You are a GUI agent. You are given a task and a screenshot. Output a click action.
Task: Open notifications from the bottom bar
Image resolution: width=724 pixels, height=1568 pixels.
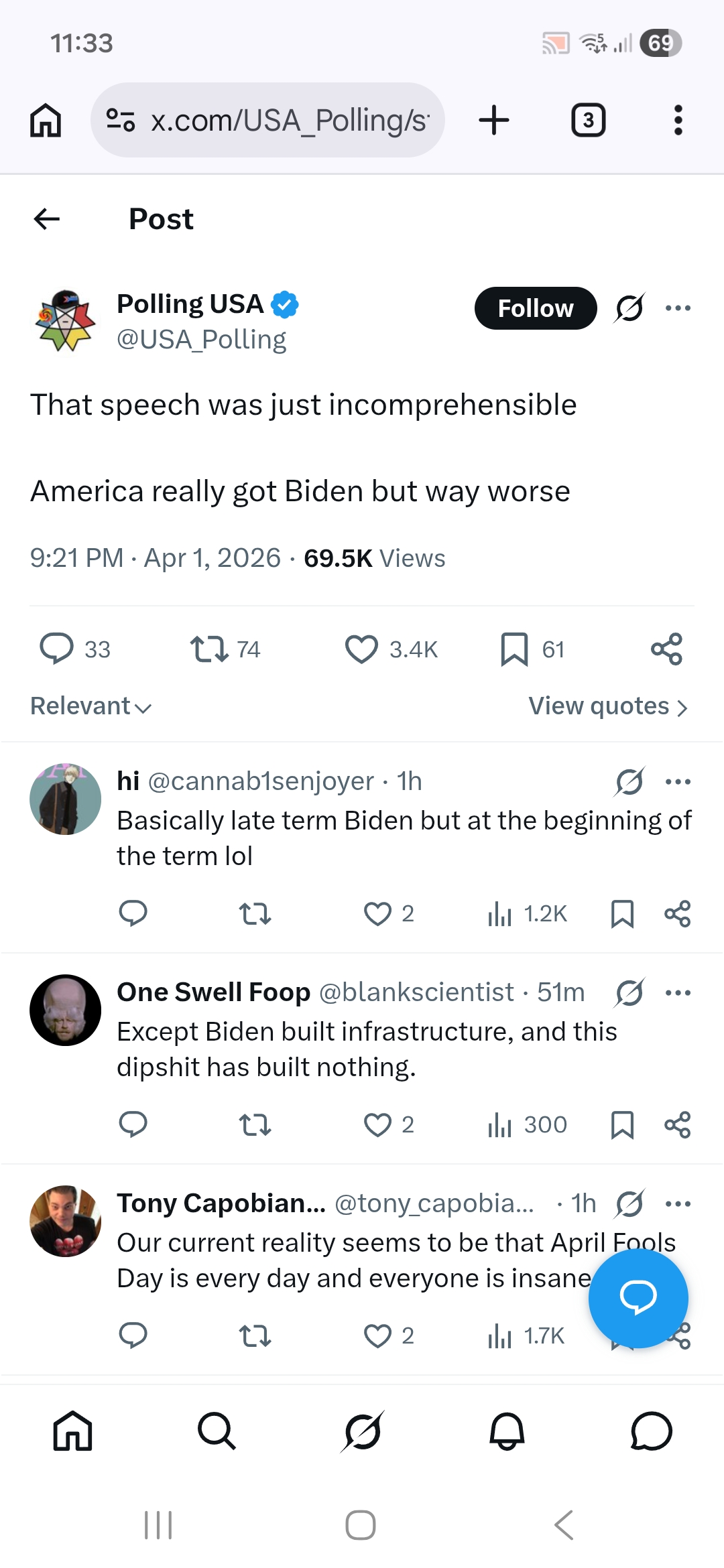pos(507,1431)
